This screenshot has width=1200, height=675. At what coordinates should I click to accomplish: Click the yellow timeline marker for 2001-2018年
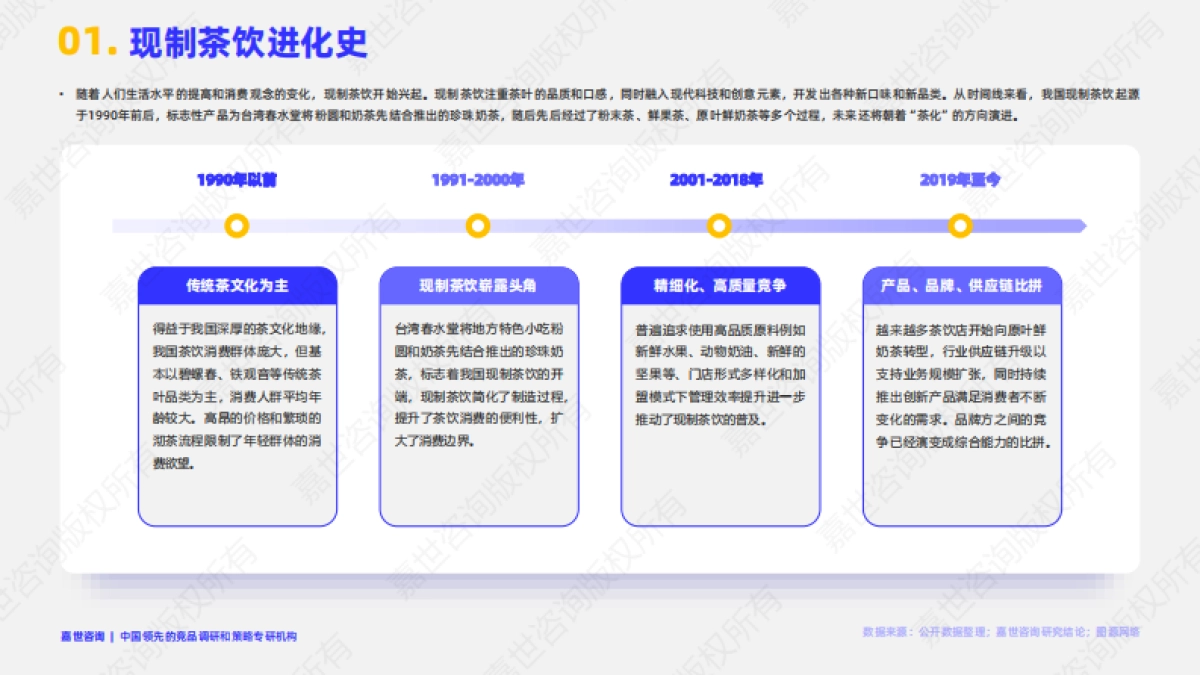click(x=717, y=226)
